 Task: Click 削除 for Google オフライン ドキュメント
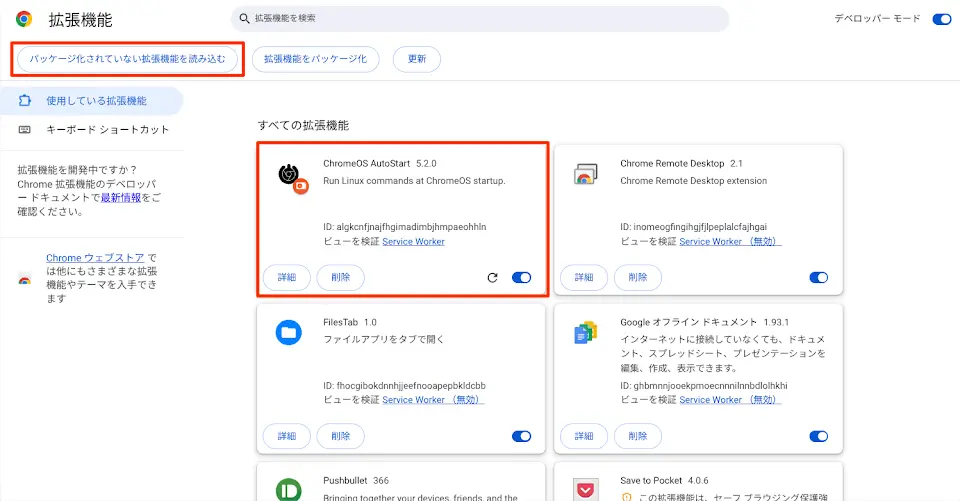tap(638, 436)
